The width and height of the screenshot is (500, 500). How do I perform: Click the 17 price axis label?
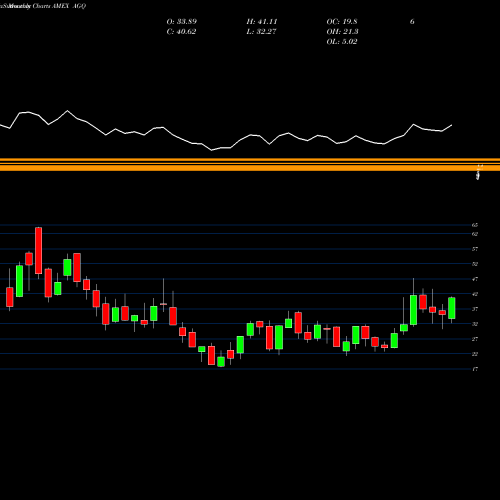[475, 369]
